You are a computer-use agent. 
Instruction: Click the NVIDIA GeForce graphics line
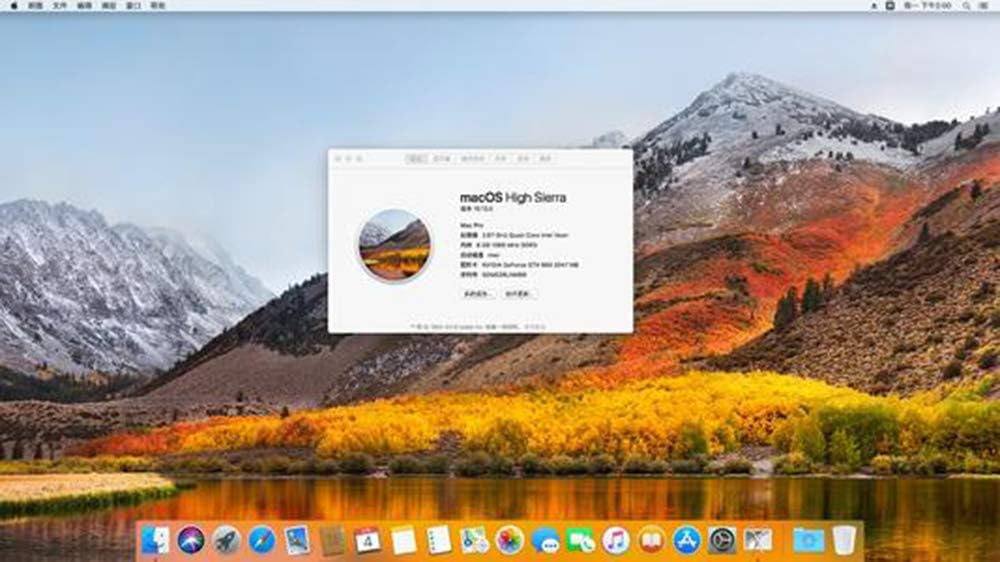point(519,264)
